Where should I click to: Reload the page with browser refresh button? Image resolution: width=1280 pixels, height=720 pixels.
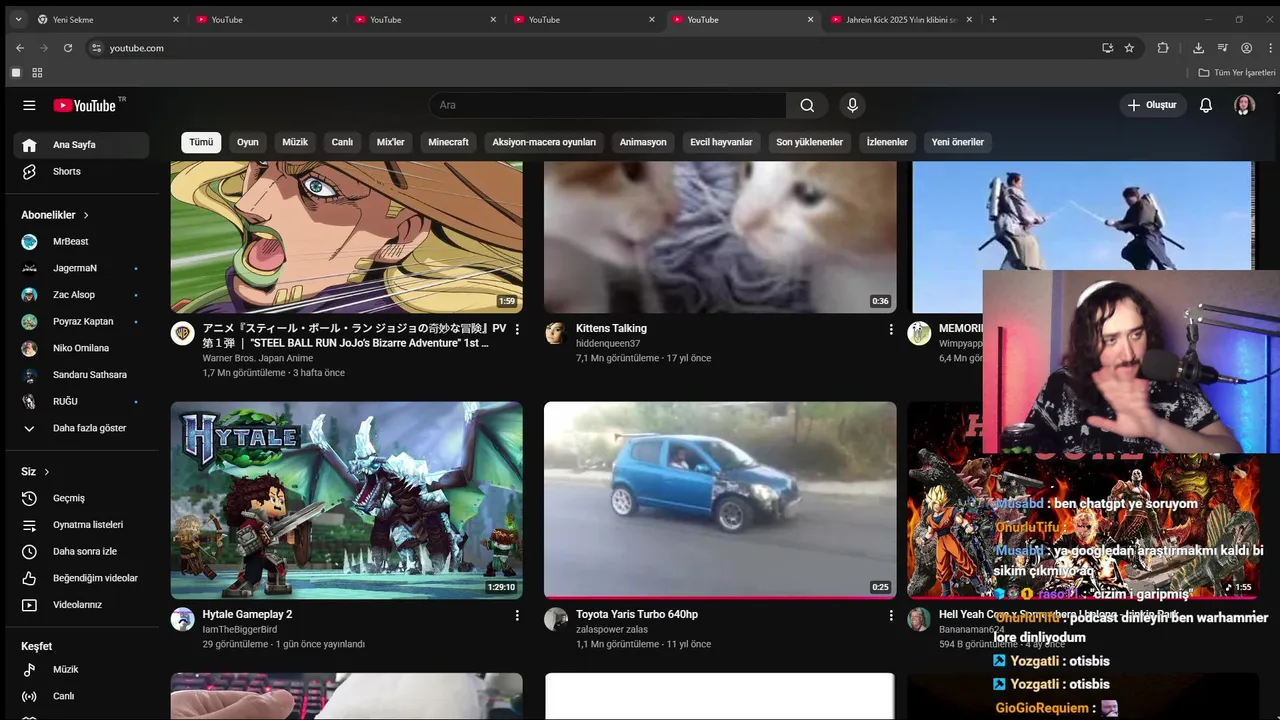point(68,48)
